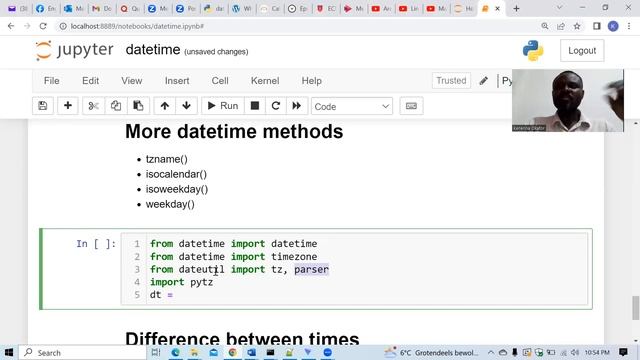Open a new browser tab
This screenshot has width=640, height=360.
click(516, 9)
